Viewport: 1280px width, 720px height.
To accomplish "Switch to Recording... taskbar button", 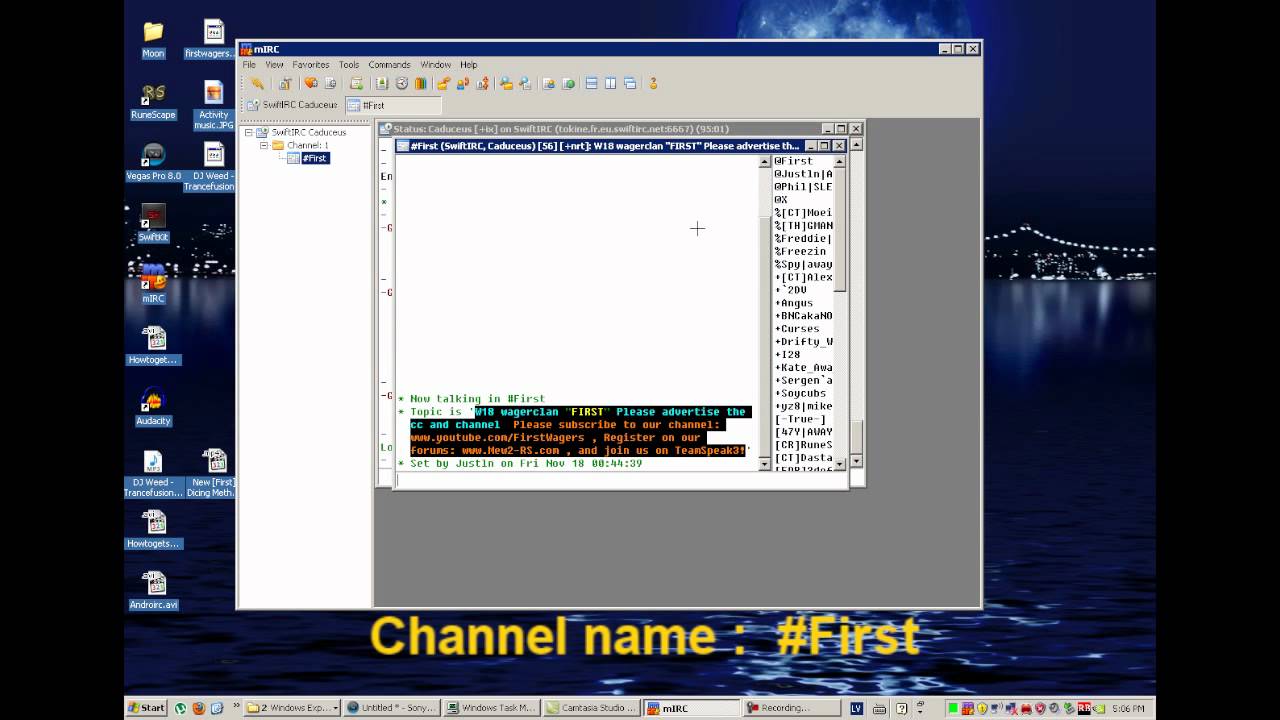I will [x=793, y=708].
